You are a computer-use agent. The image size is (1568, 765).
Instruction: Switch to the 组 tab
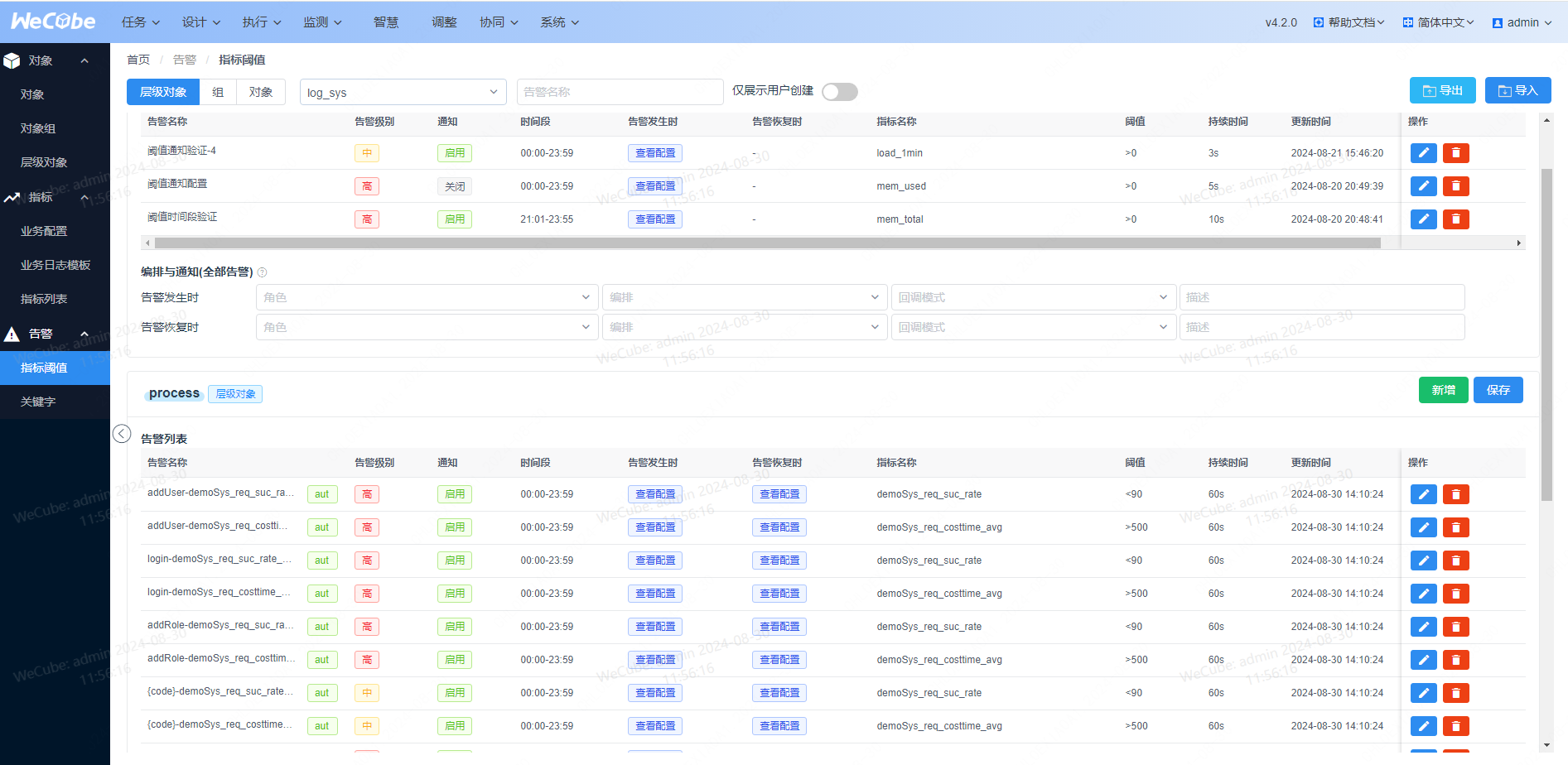point(218,92)
